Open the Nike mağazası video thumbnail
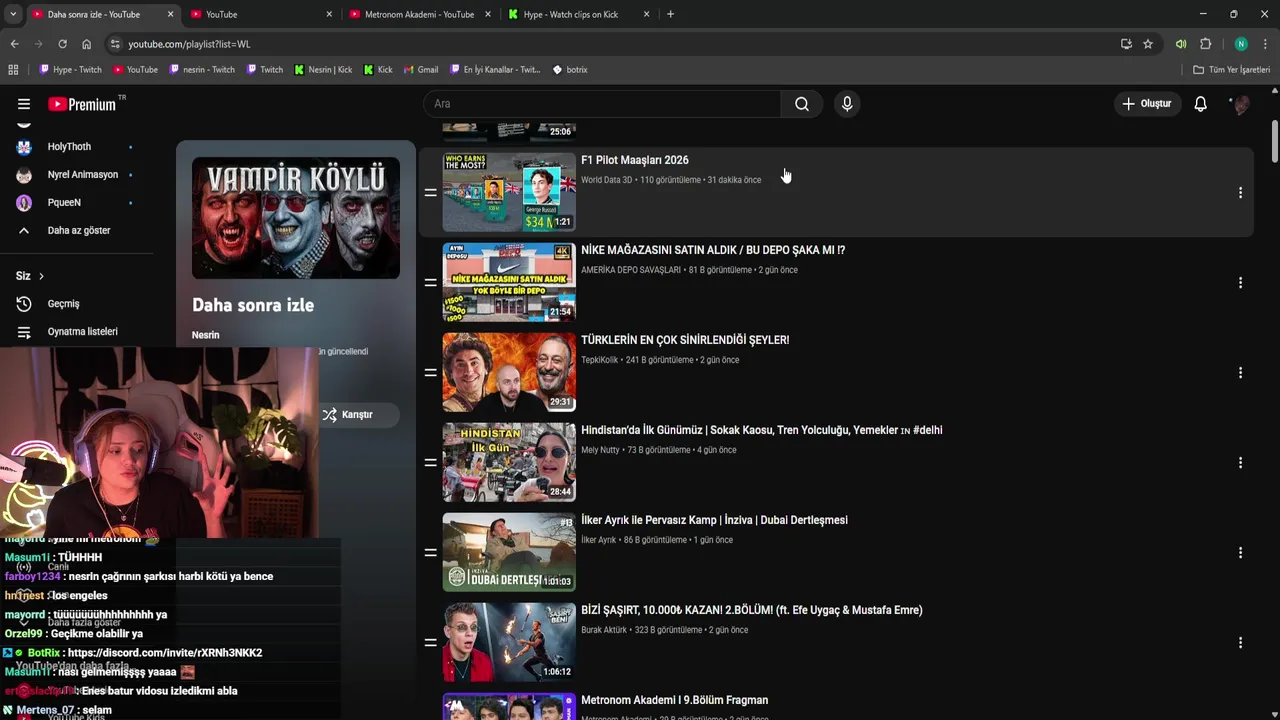This screenshot has width=1280, height=720. pos(509,282)
